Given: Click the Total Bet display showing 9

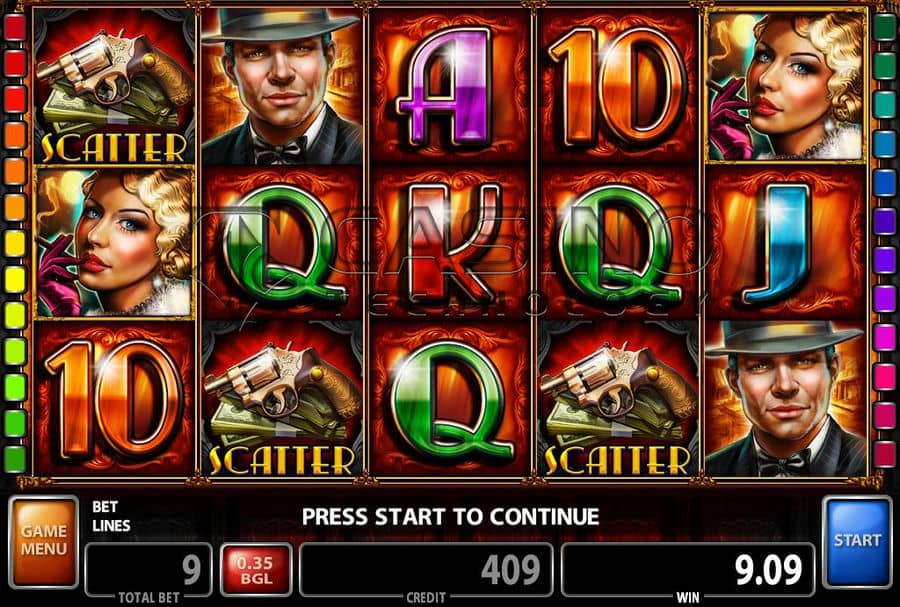Looking at the screenshot, I should pos(149,570).
